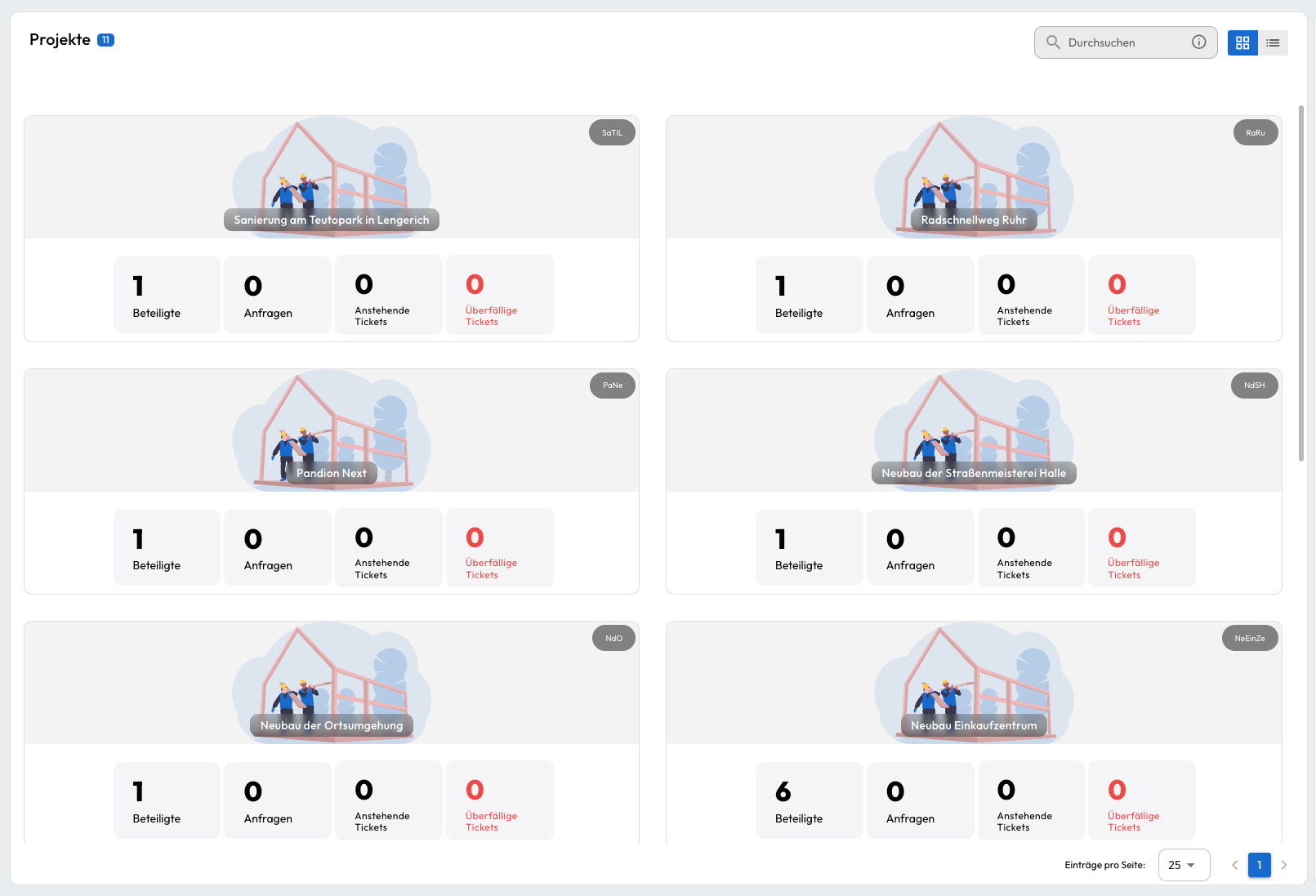Click the NeEinZe project badge
The height and width of the screenshot is (896, 1316).
click(x=1249, y=639)
